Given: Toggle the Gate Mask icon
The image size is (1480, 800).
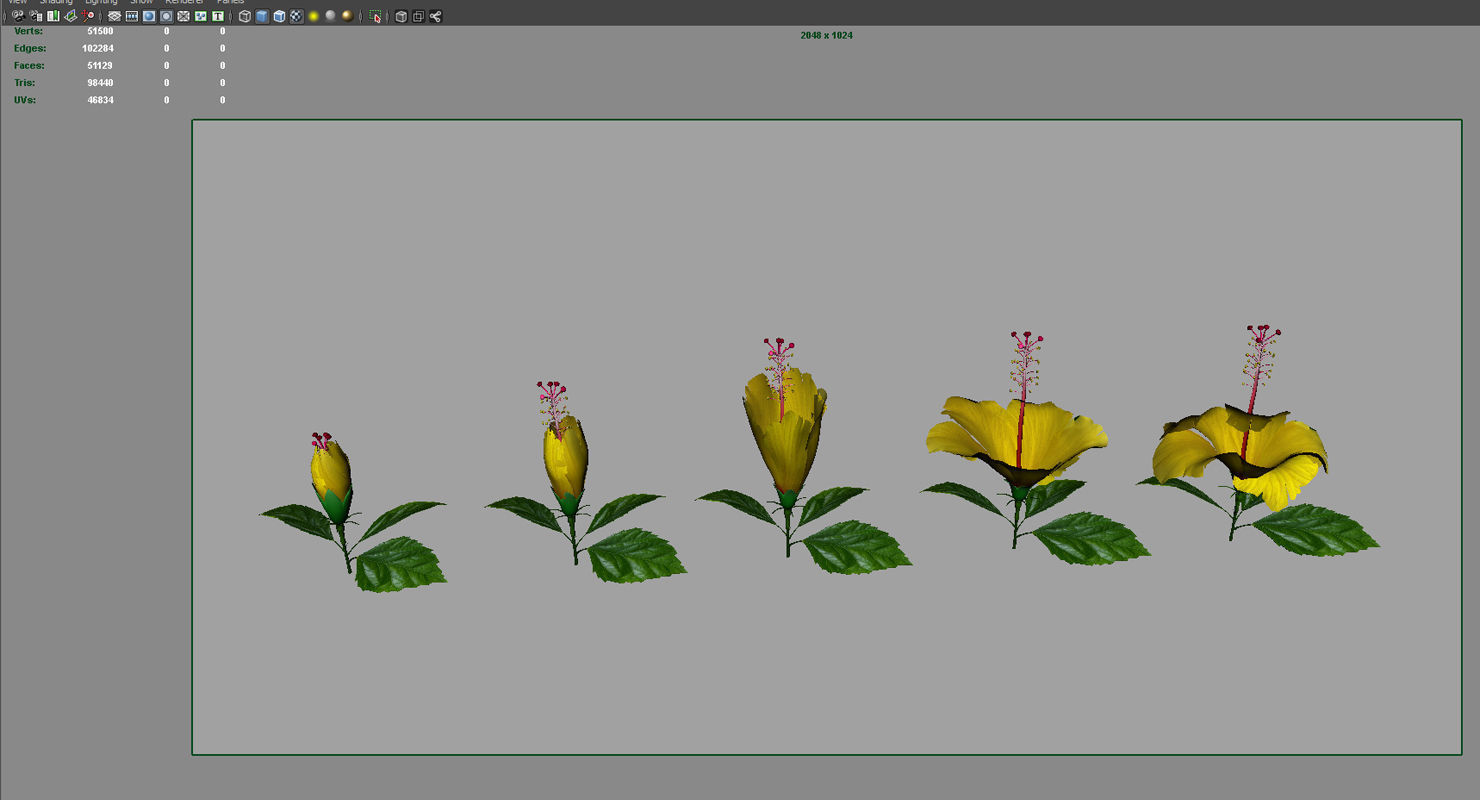Looking at the screenshot, I should coord(166,16).
